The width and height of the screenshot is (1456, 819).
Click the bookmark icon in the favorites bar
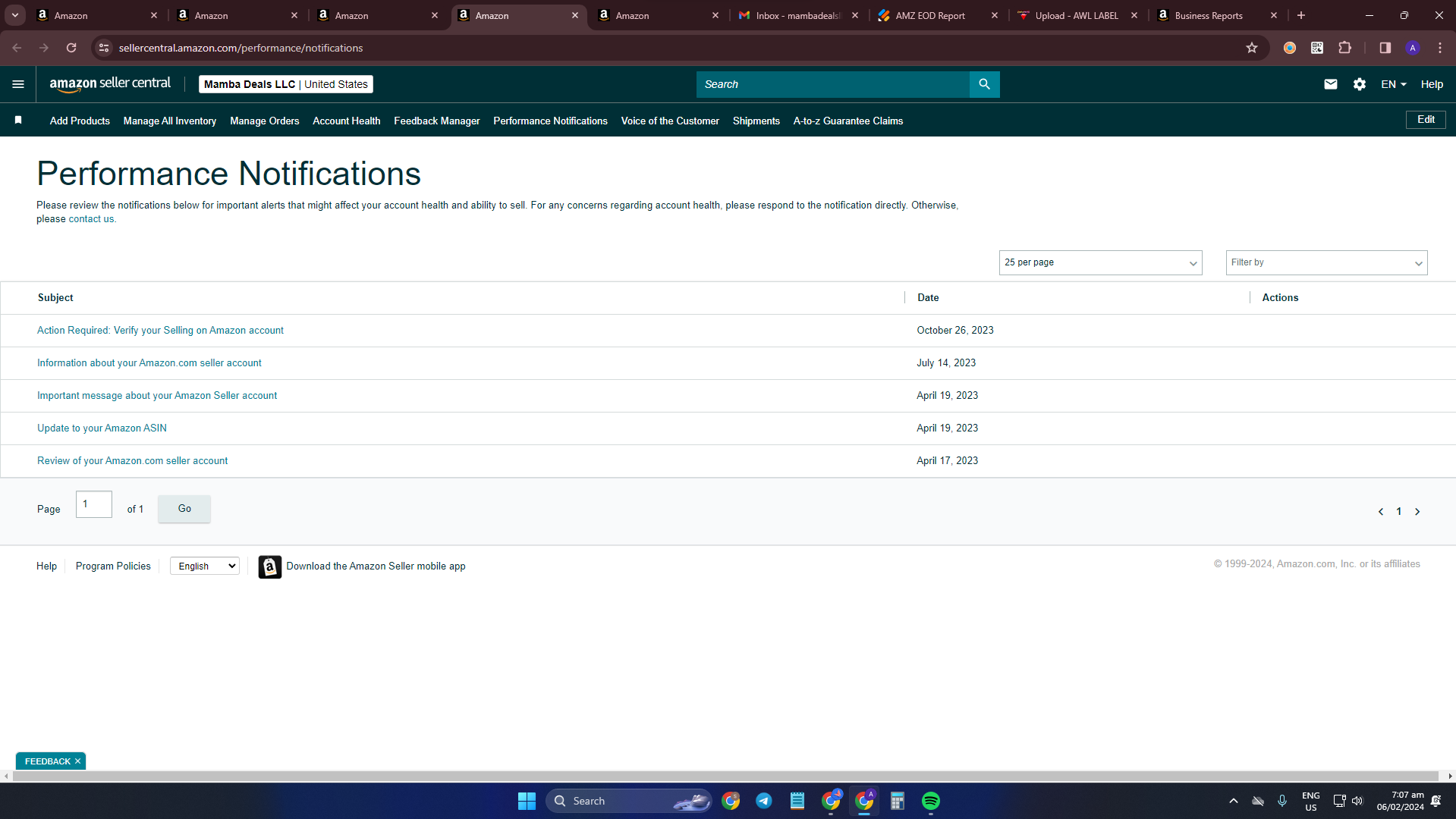[18, 120]
